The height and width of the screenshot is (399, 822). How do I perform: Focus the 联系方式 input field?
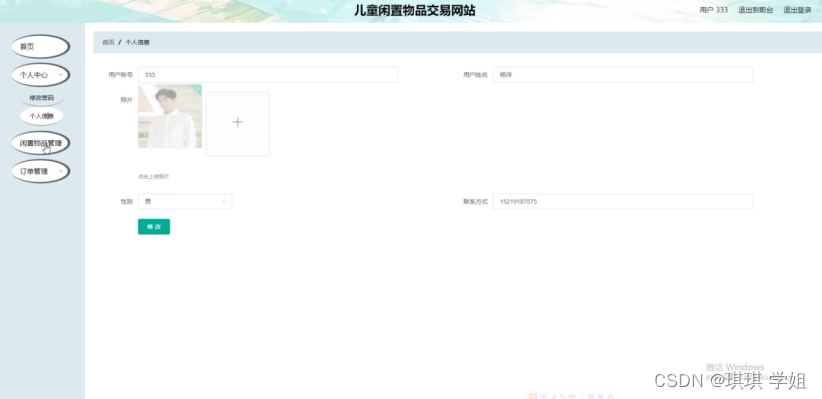[x=623, y=201]
